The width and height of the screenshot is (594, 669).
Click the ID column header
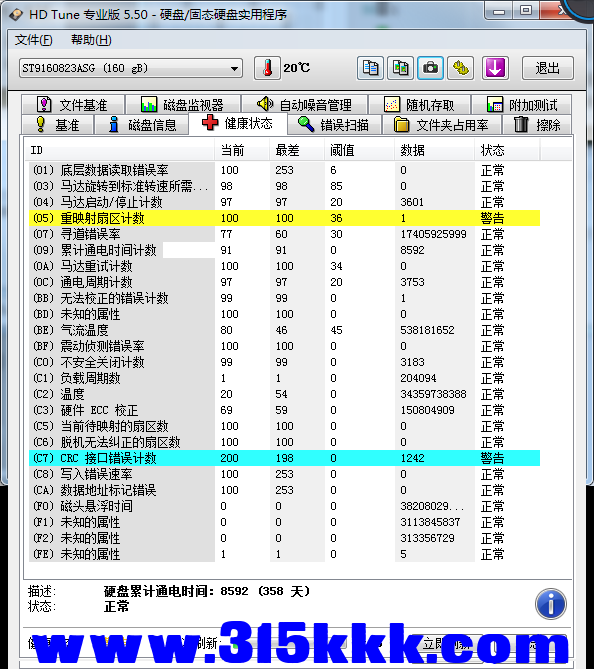pos(121,150)
